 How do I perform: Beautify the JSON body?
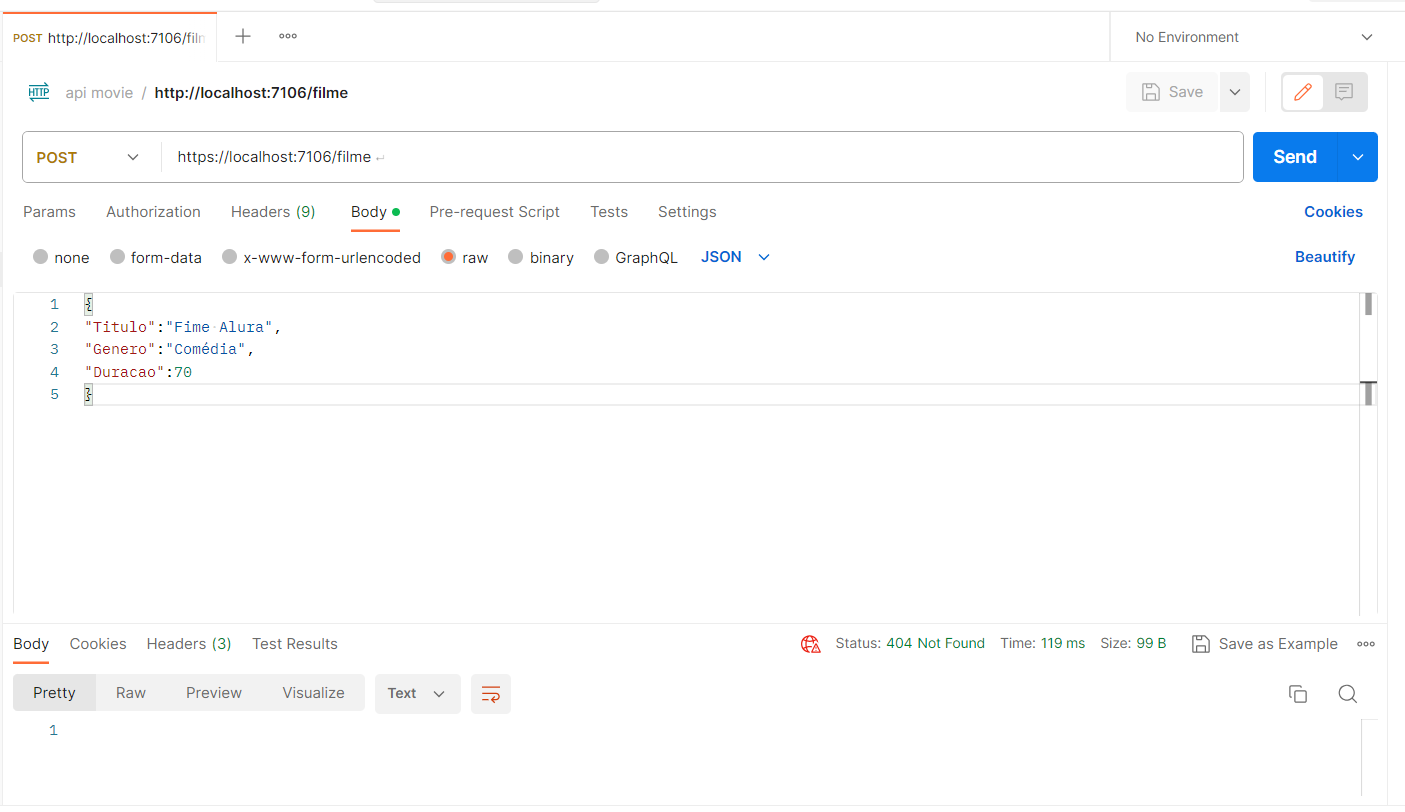click(x=1325, y=257)
